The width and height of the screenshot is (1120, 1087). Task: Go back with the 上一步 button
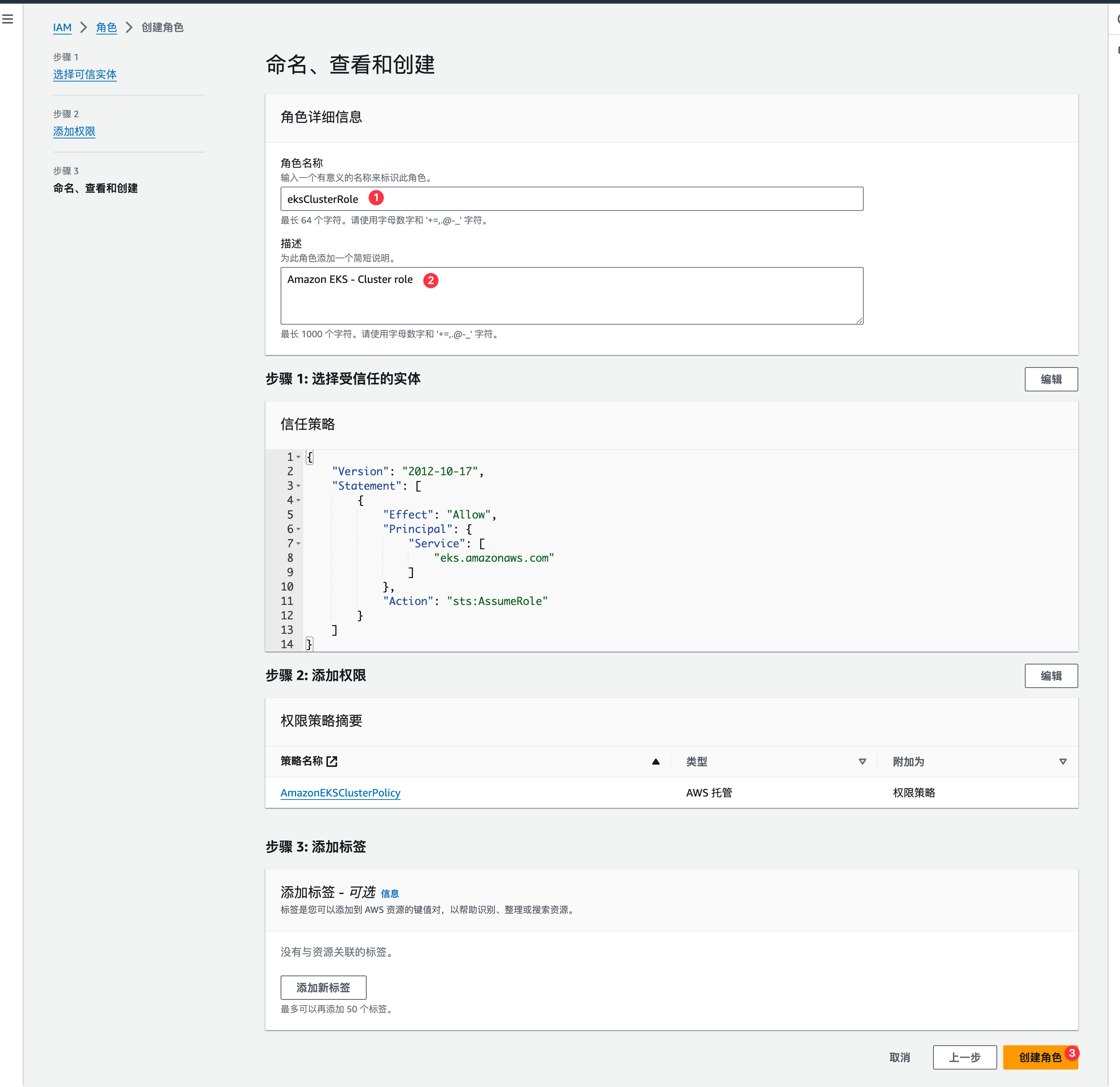[x=965, y=1057]
